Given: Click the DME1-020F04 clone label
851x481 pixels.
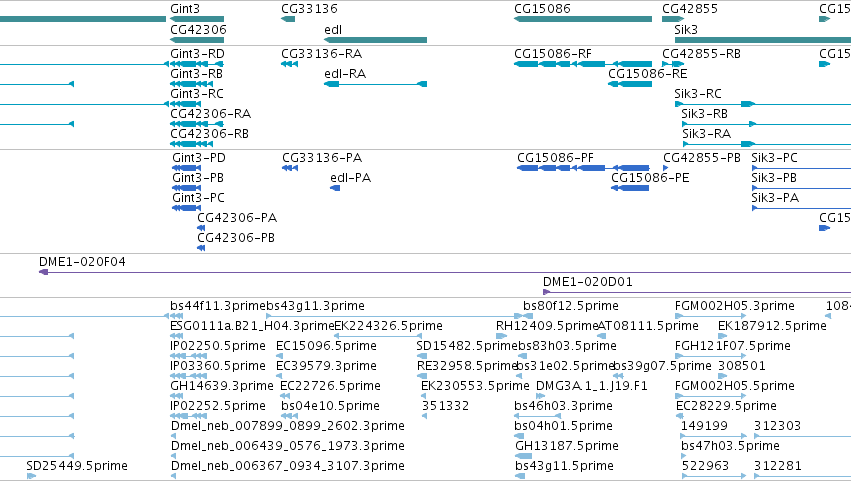Looking at the screenshot, I should (x=82, y=262).
